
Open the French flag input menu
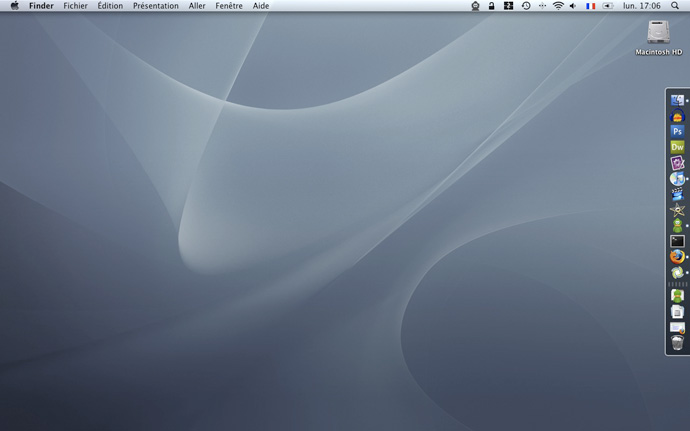(x=590, y=6)
